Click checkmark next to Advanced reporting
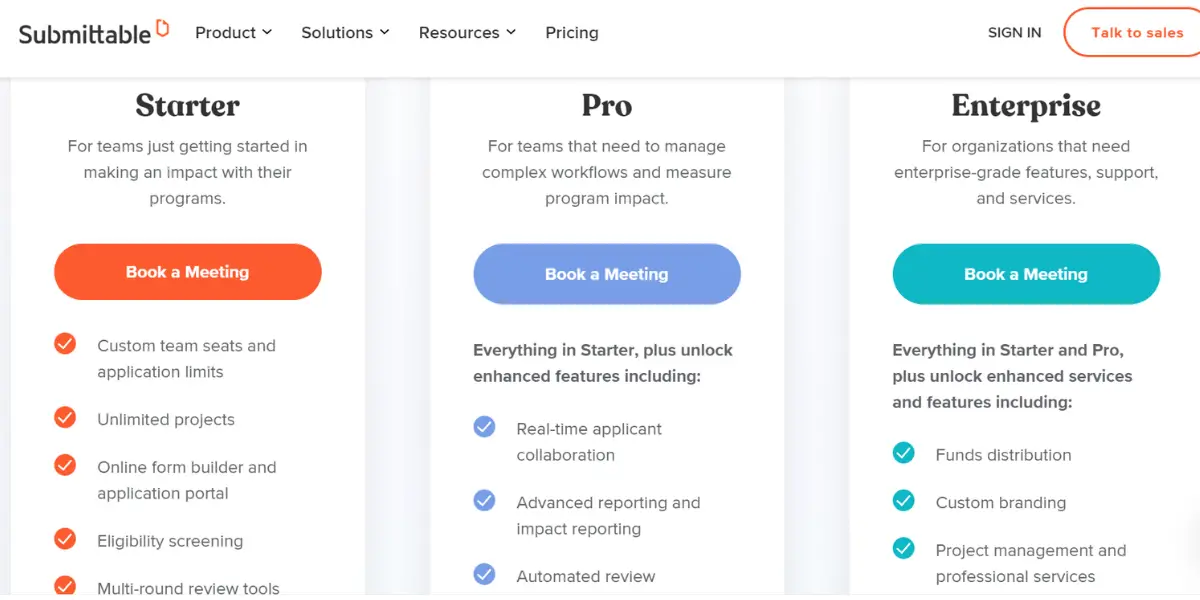The height and width of the screenshot is (600, 1200). click(x=484, y=500)
